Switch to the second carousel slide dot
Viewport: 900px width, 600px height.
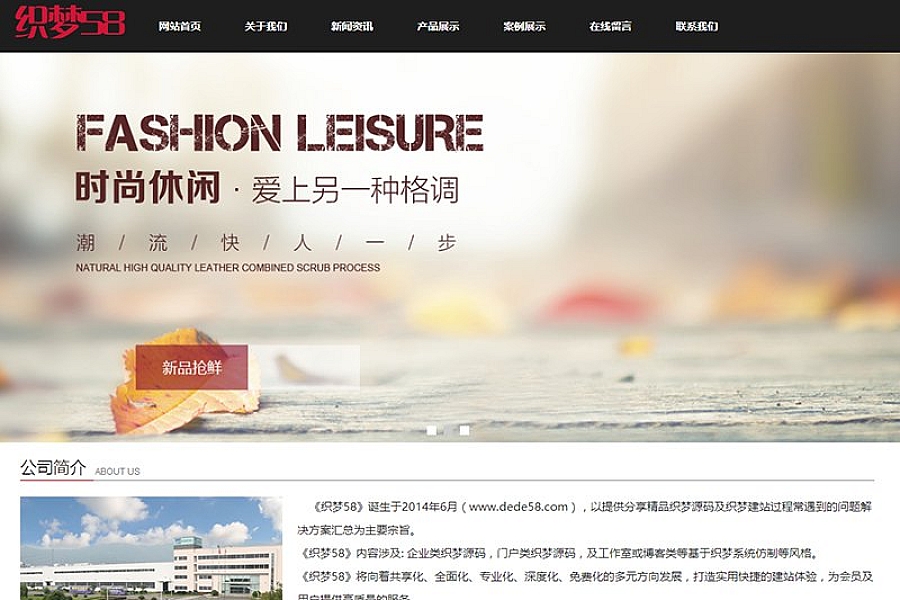click(464, 430)
